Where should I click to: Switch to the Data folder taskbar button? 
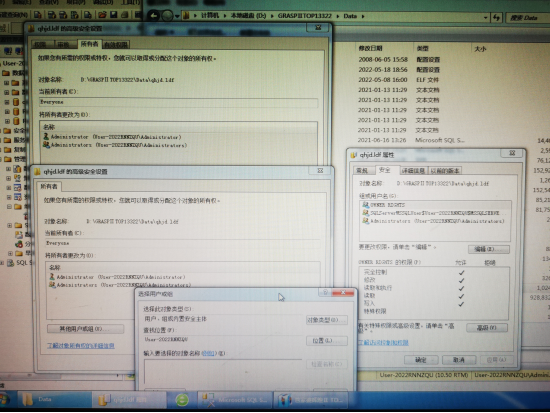[54, 400]
